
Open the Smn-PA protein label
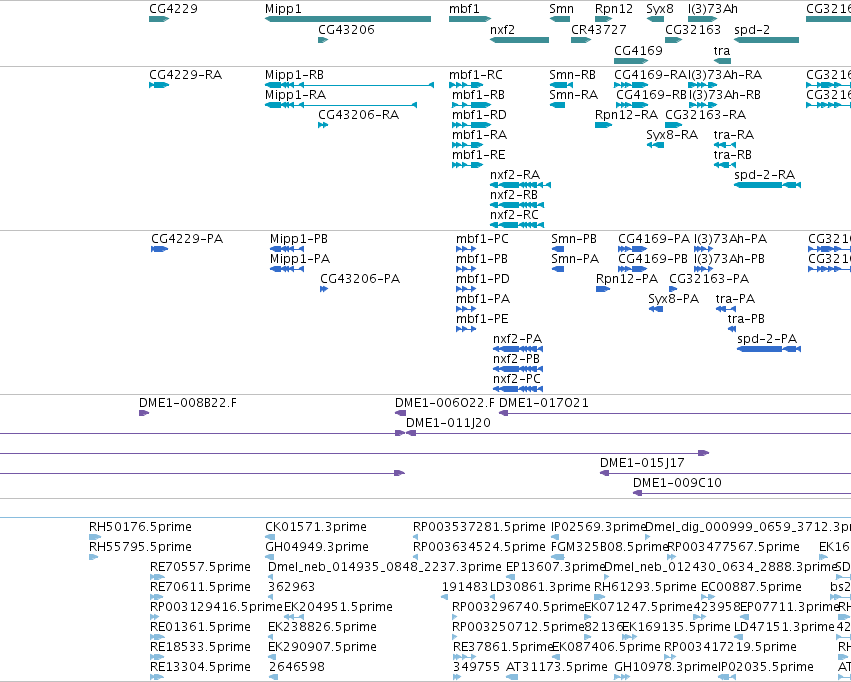[575, 259]
